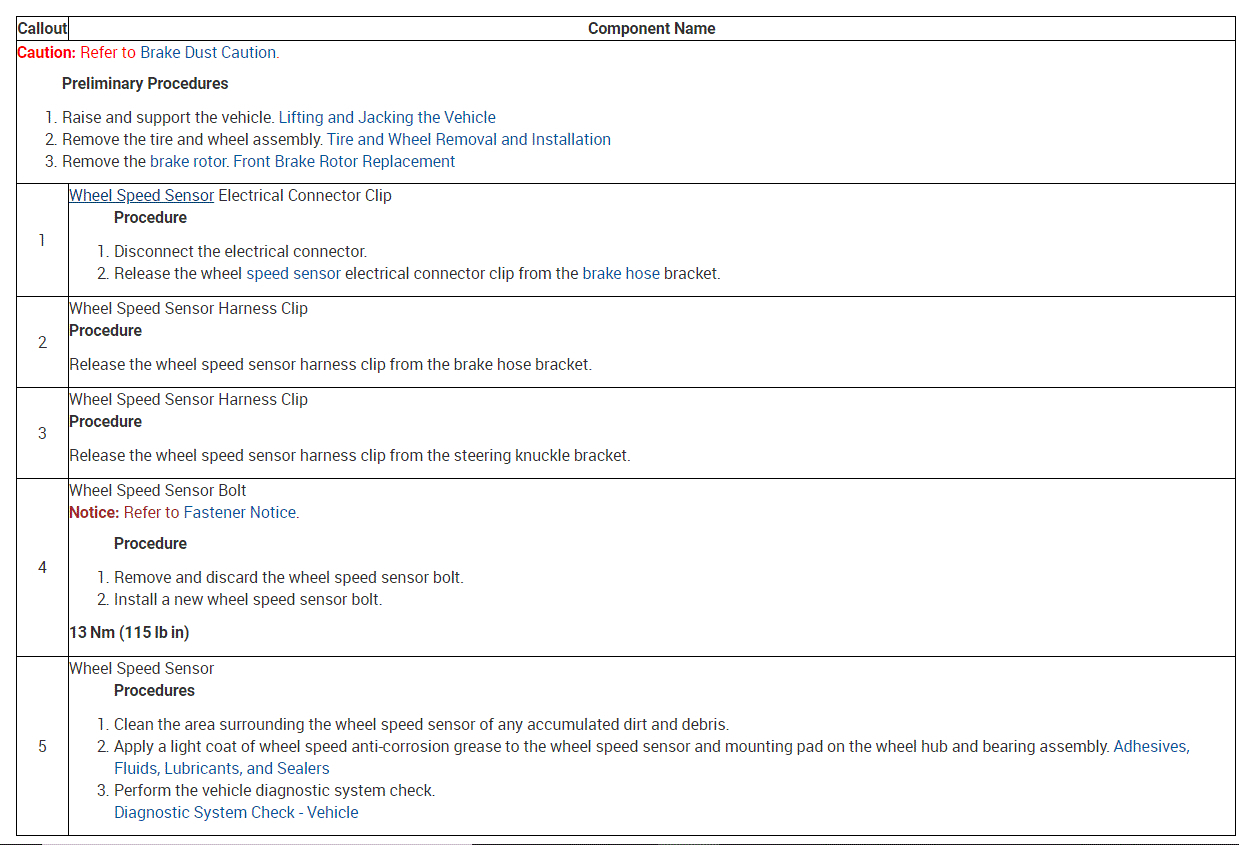Click the blue 'brake rotor' link
This screenshot has width=1239, height=845.
pos(189,161)
